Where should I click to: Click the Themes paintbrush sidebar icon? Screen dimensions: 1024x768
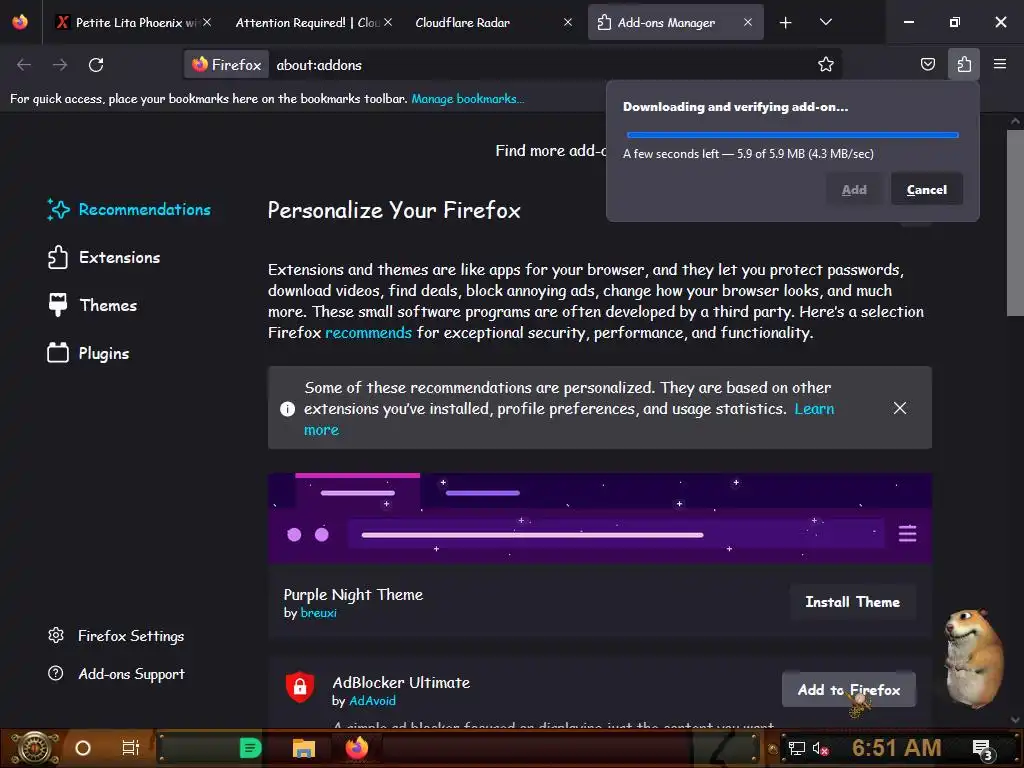coord(57,305)
